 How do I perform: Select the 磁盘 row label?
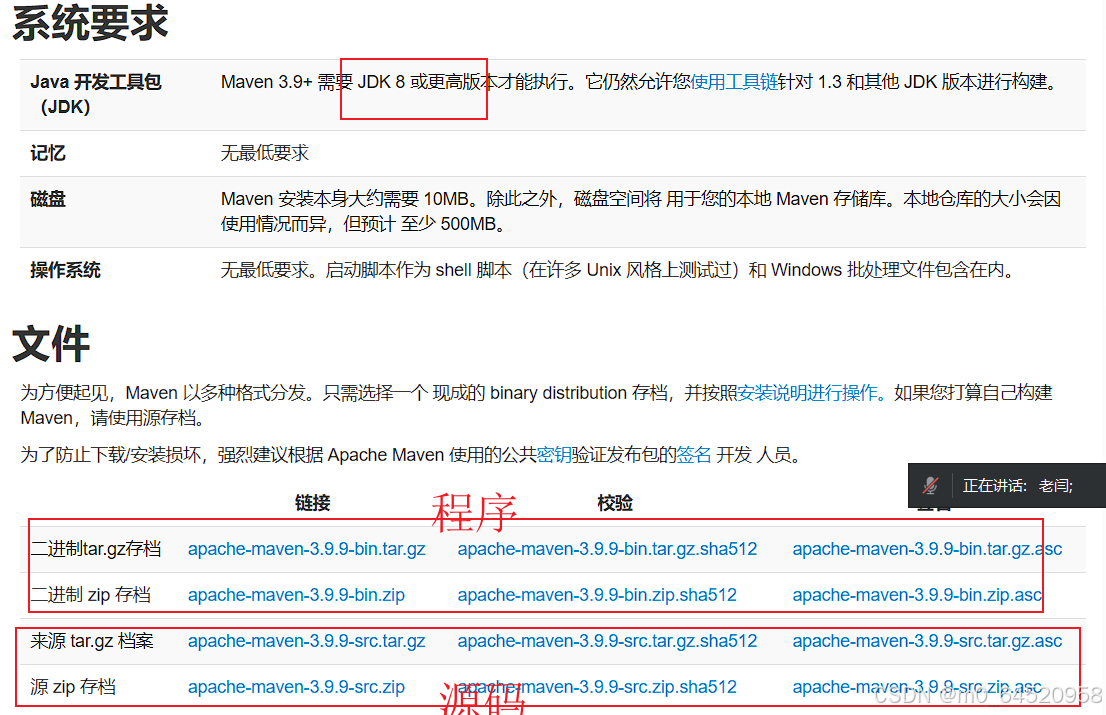click(48, 199)
